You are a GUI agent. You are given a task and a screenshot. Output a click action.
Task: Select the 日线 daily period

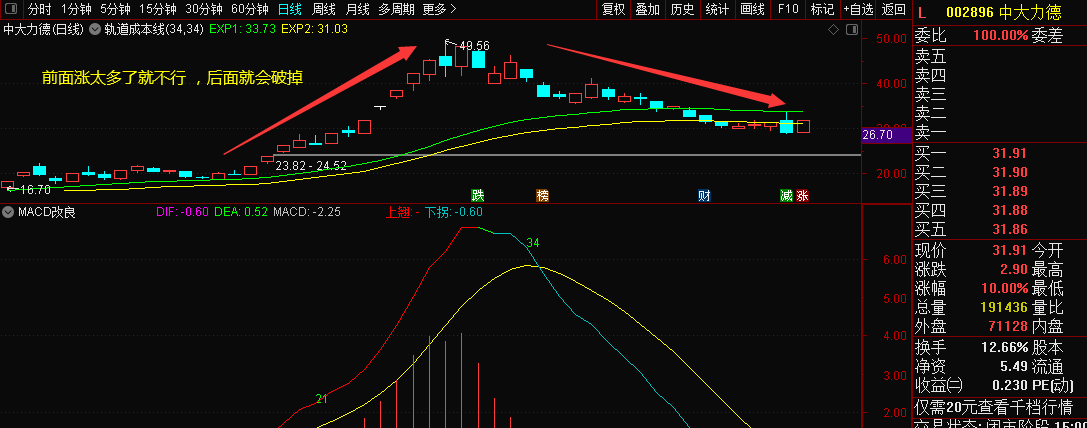[x=289, y=10]
